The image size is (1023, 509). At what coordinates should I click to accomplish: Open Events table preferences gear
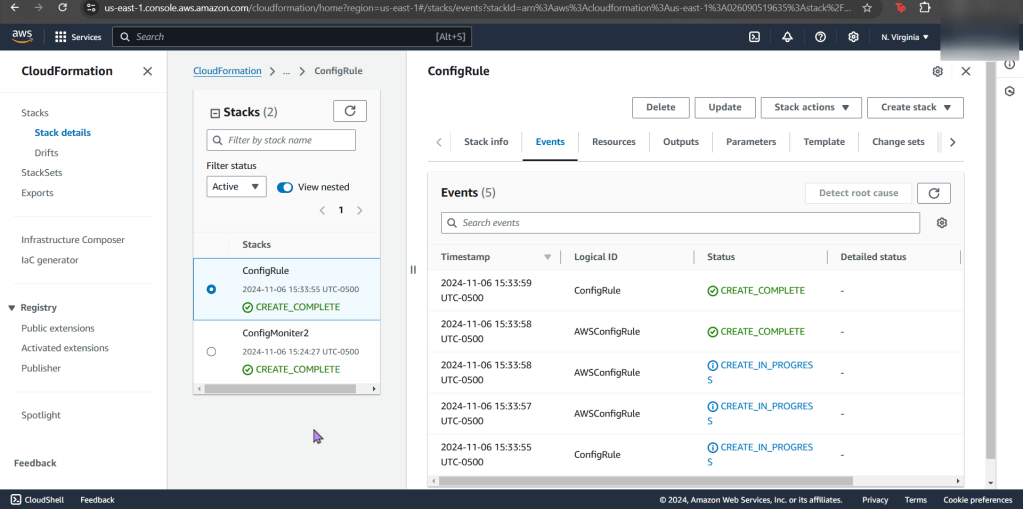(941, 223)
